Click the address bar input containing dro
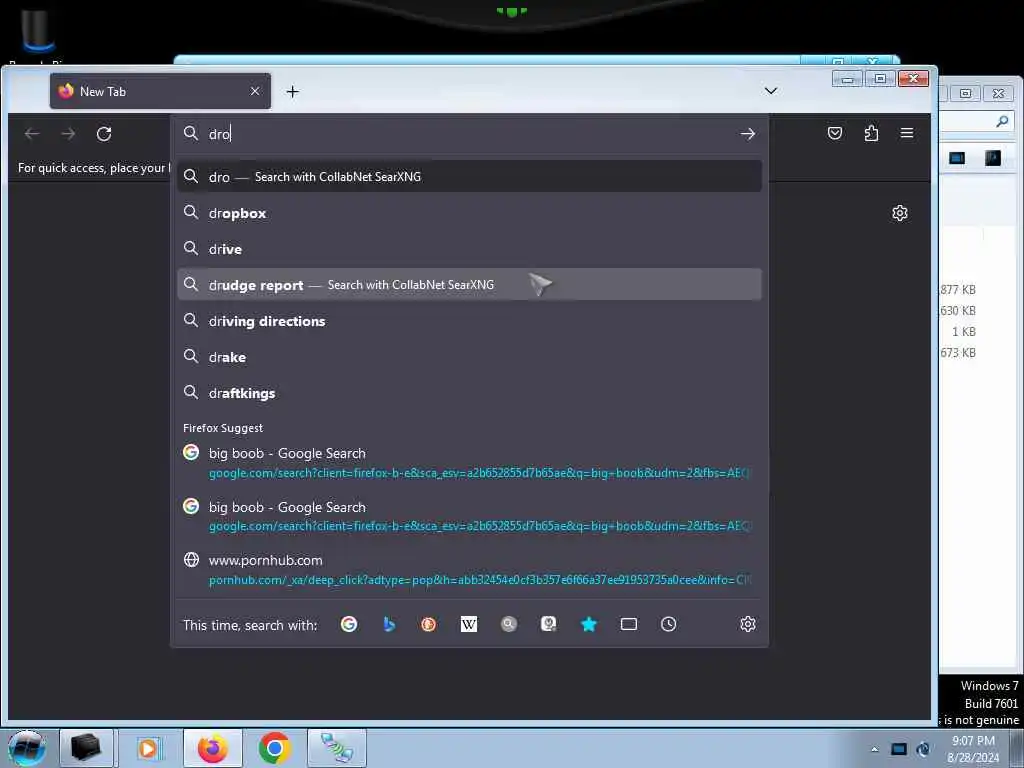1024x768 pixels. pos(470,134)
